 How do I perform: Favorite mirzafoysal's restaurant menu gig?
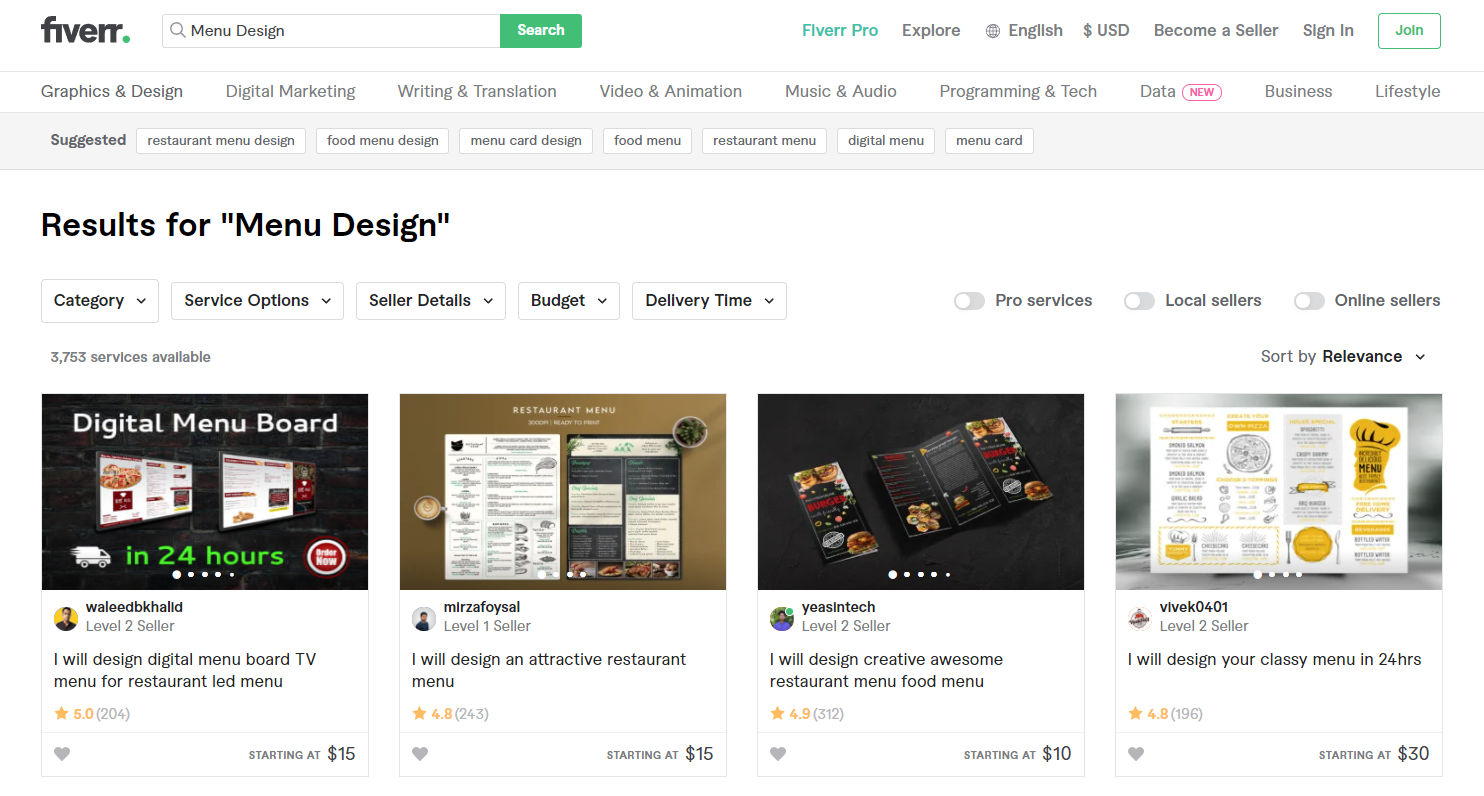point(420,754)
